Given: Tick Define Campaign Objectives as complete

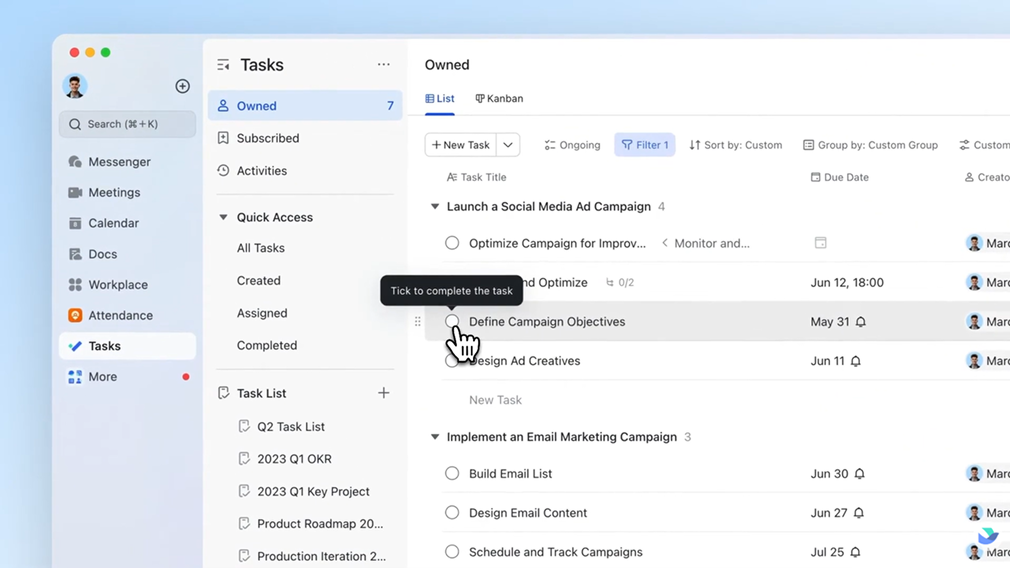Looking at the screenshot, I should pos(452,321).
